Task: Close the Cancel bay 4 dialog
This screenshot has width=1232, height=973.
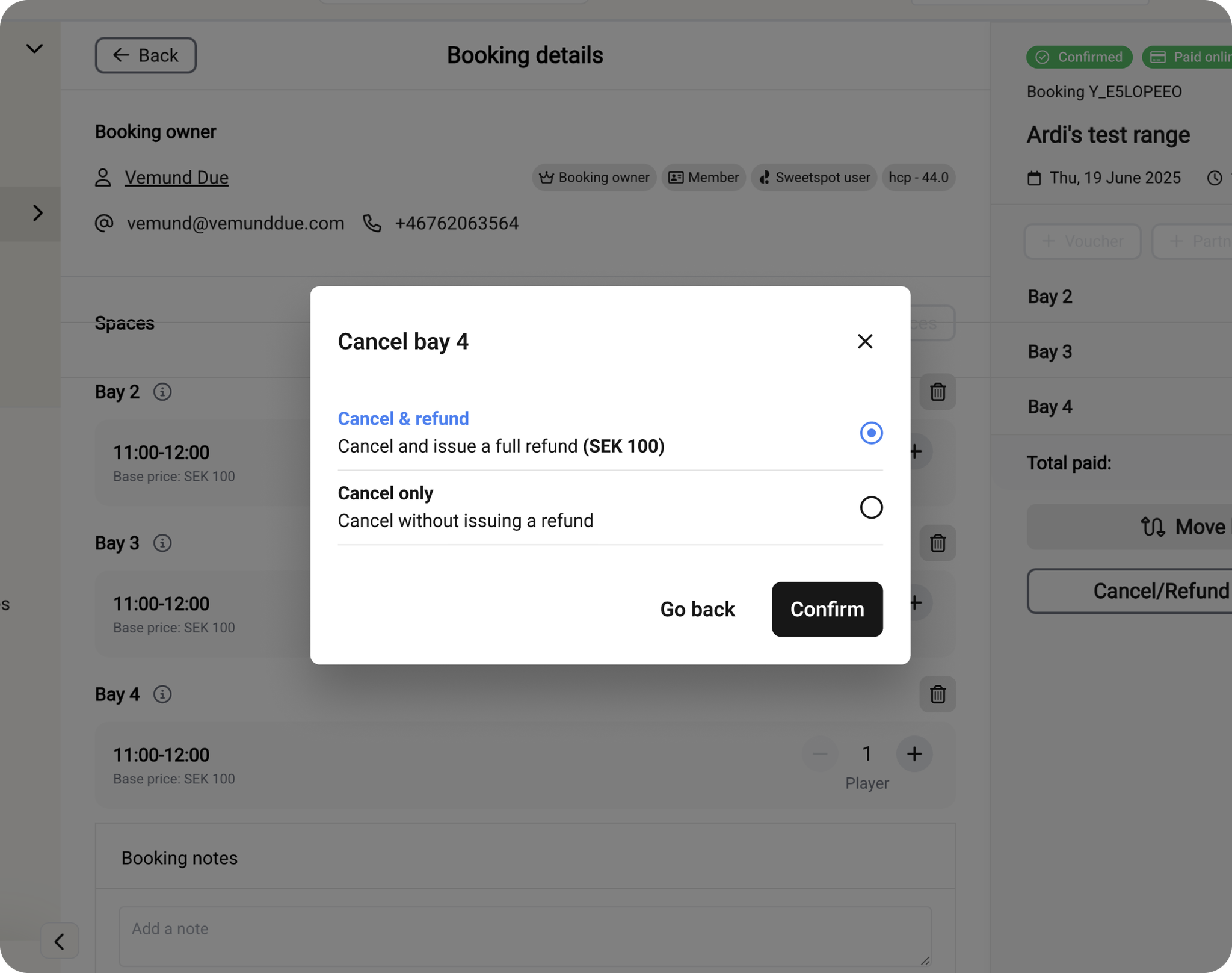Action: pyautogui.click(x=864, y=341)
